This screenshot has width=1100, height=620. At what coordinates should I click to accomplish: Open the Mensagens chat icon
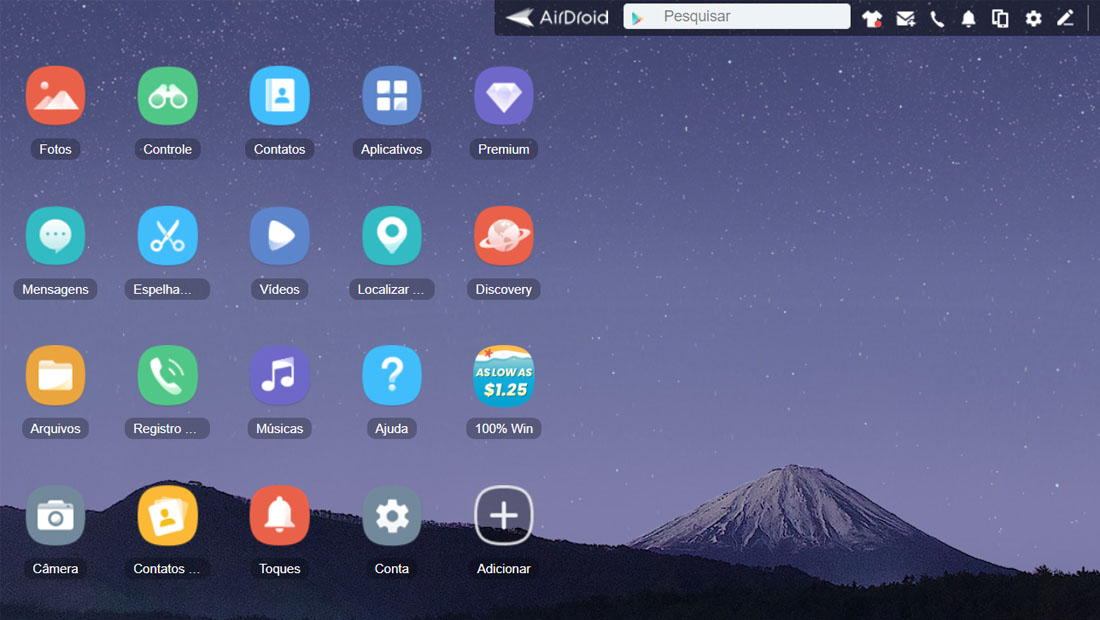[55, 236]
